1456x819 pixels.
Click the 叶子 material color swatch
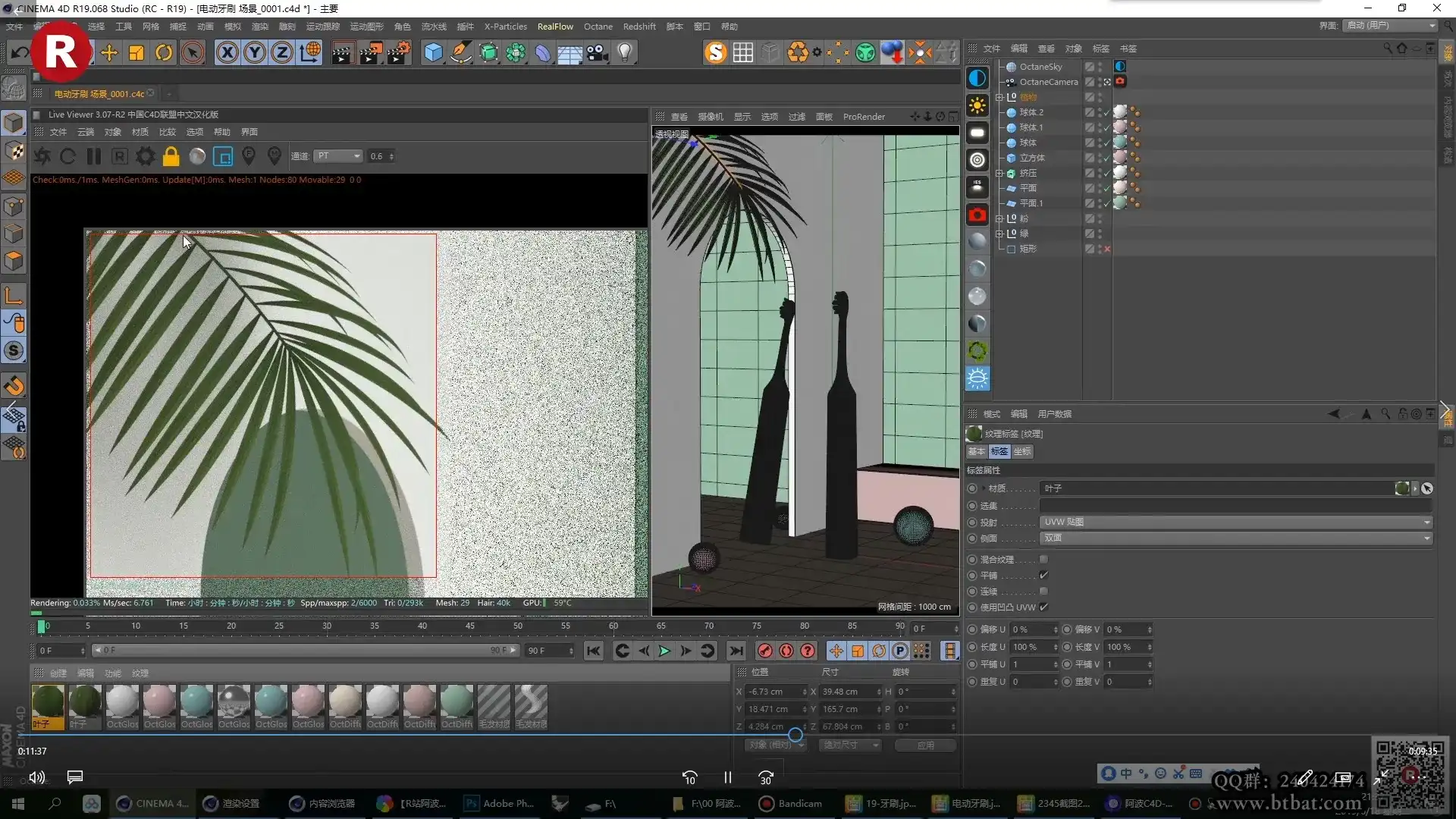pos(1401,488)
